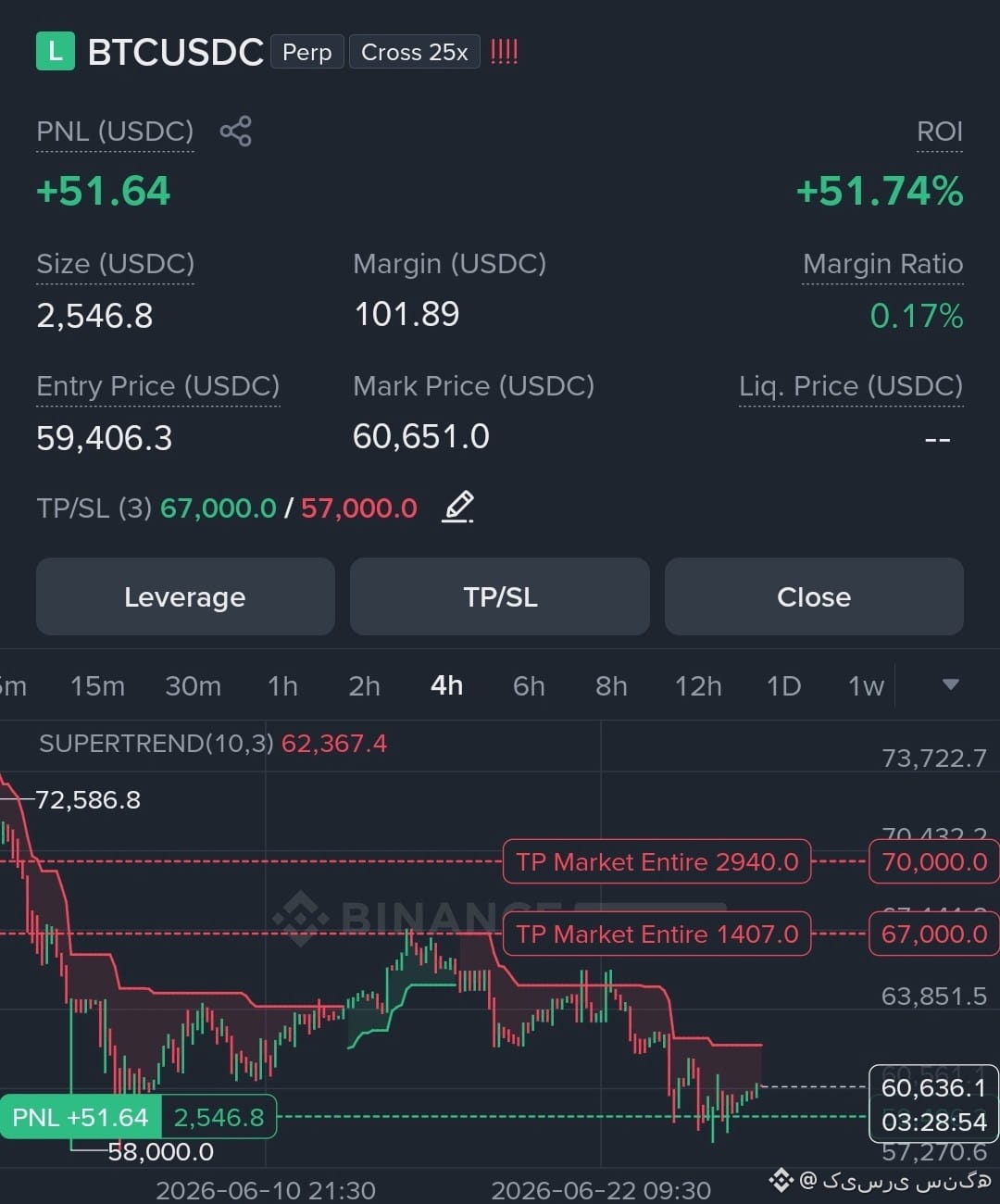
Task: Tap the 101.89 margin value
Action: coord(407,314)
